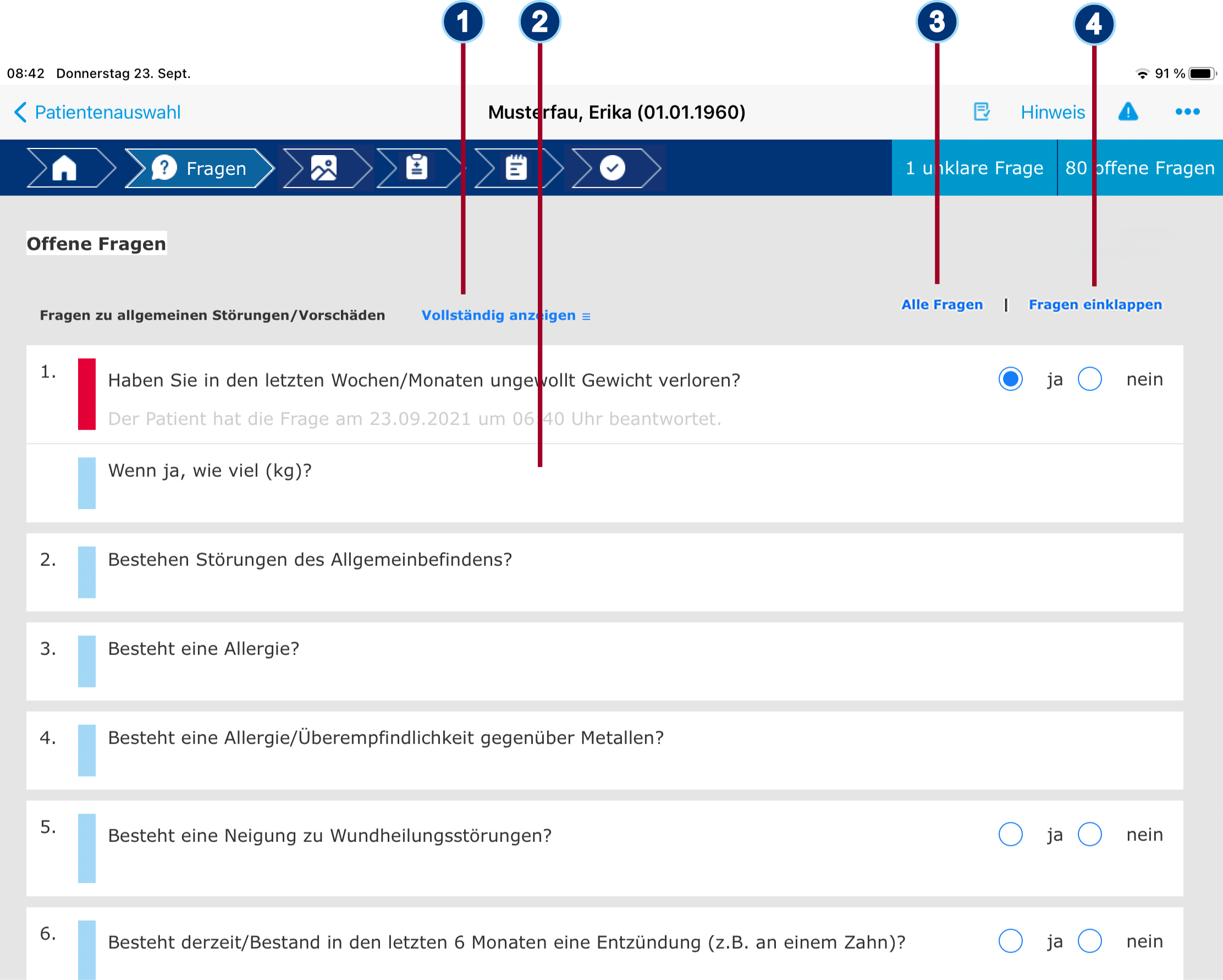Tap section title 'Fragen zu allgemeinen Störungen/Vorschäden'
This screenshot has width=1223, height=980.
click(x=212, y=315)
